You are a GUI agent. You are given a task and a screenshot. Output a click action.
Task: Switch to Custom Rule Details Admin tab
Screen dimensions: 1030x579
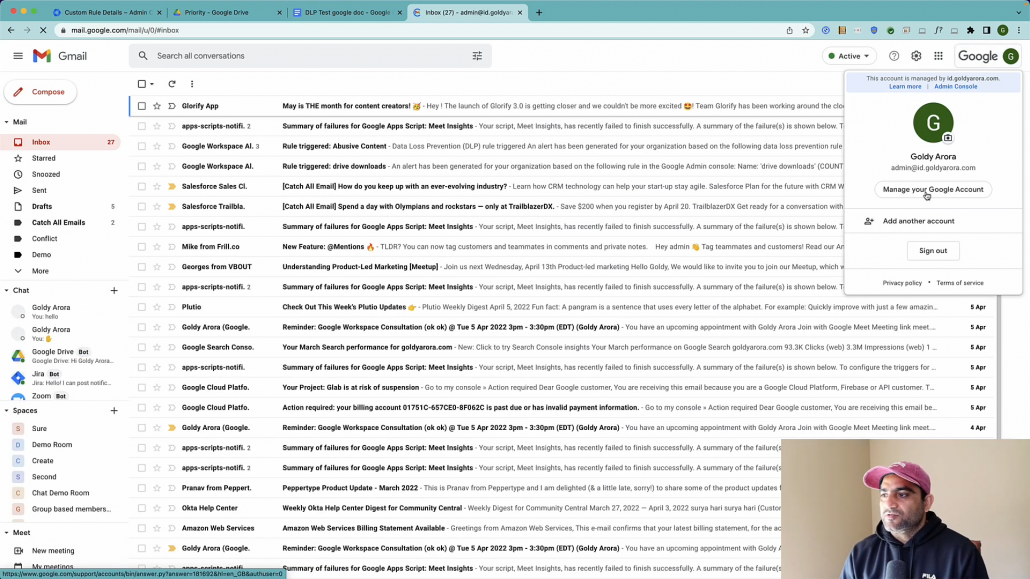pos(107,12)
